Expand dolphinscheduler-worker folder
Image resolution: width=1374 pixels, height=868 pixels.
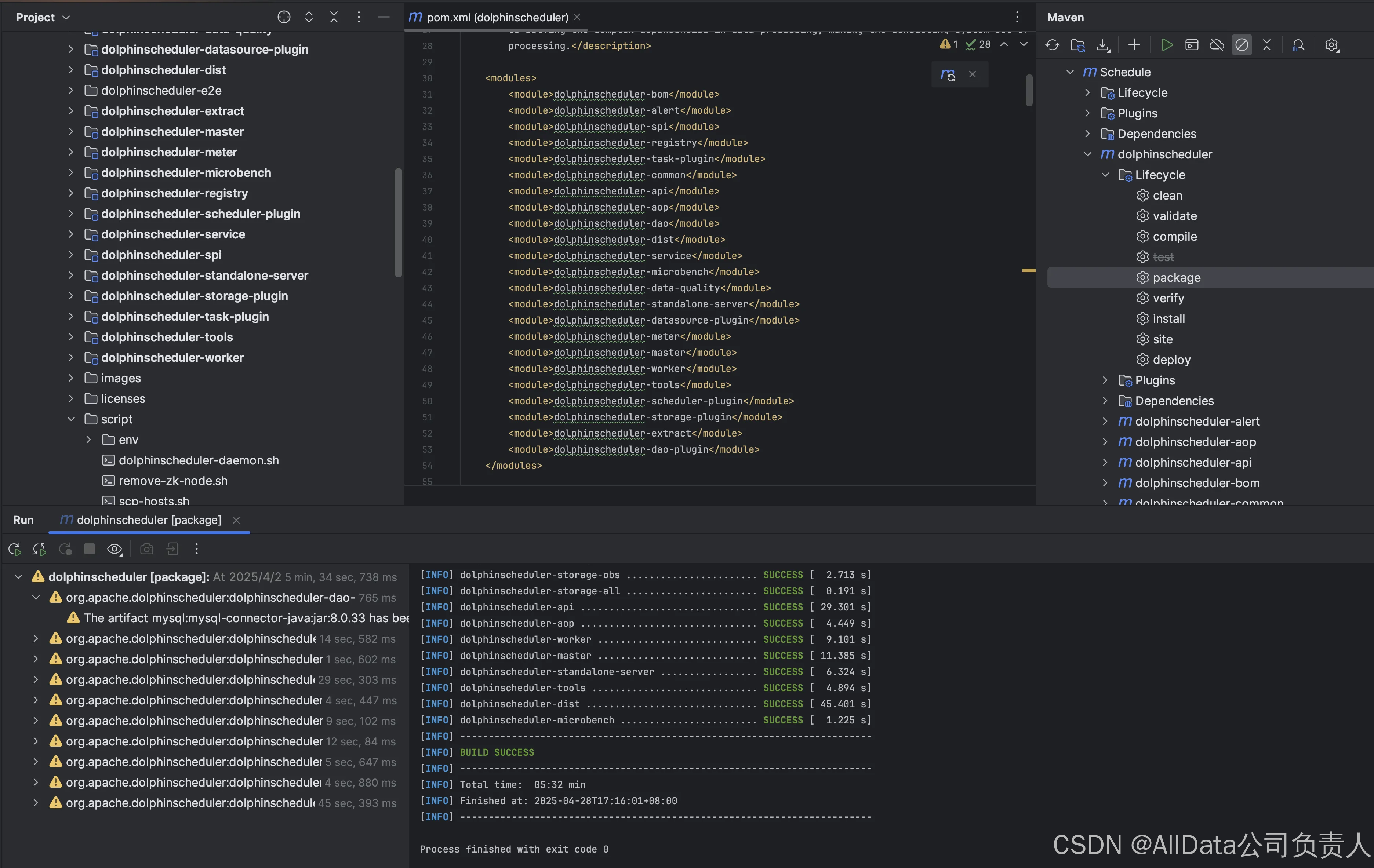(x=71, y=358)
